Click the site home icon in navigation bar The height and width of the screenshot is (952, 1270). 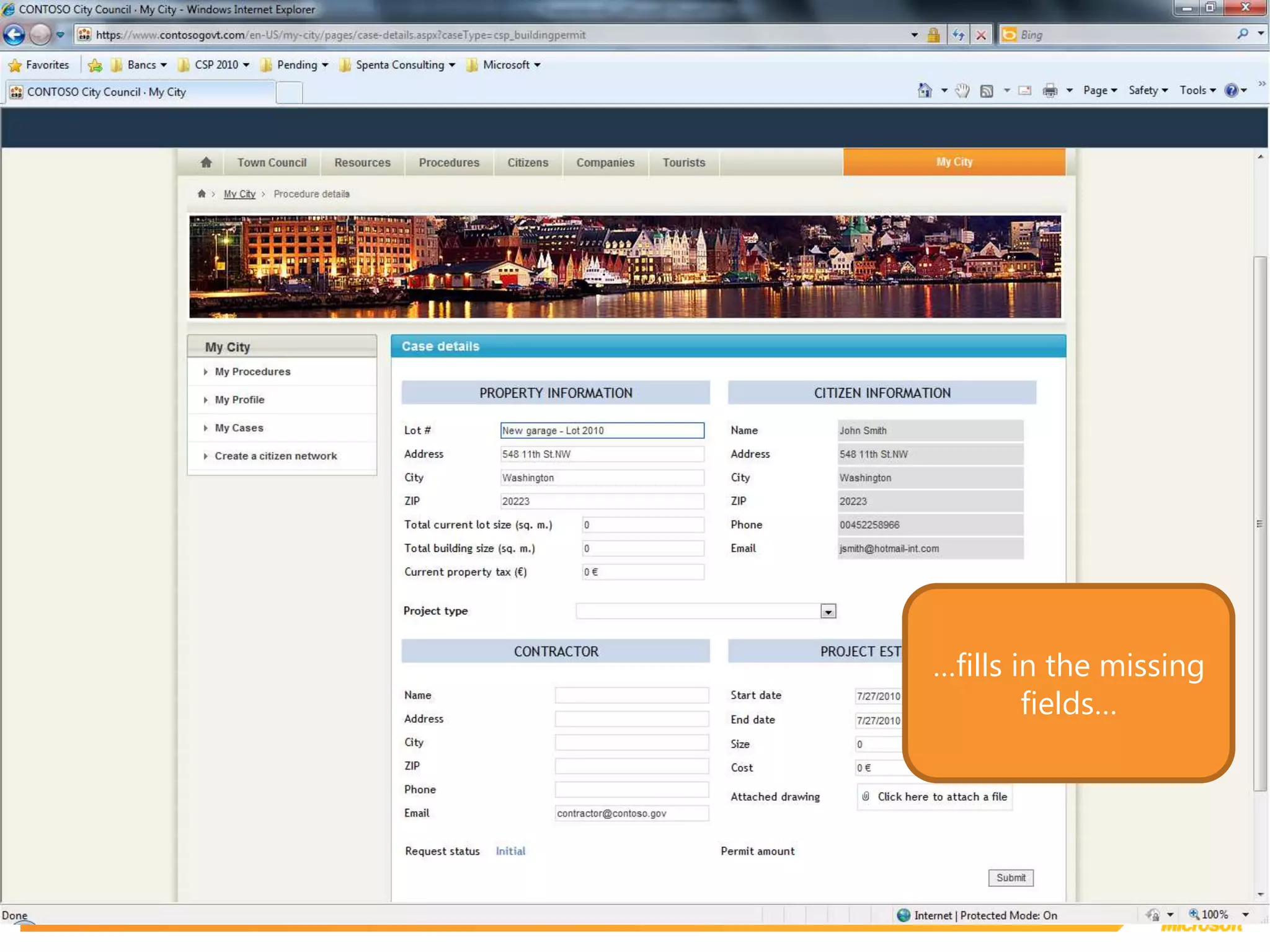click(206, 162)
